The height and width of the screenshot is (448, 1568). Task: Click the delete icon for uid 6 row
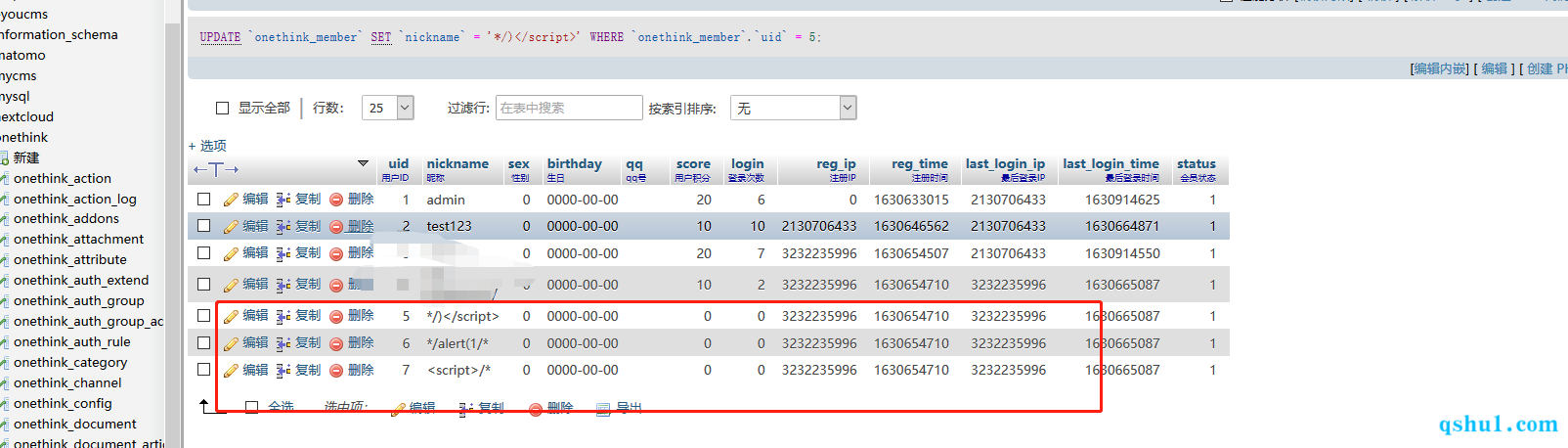[x=336, y=344]
